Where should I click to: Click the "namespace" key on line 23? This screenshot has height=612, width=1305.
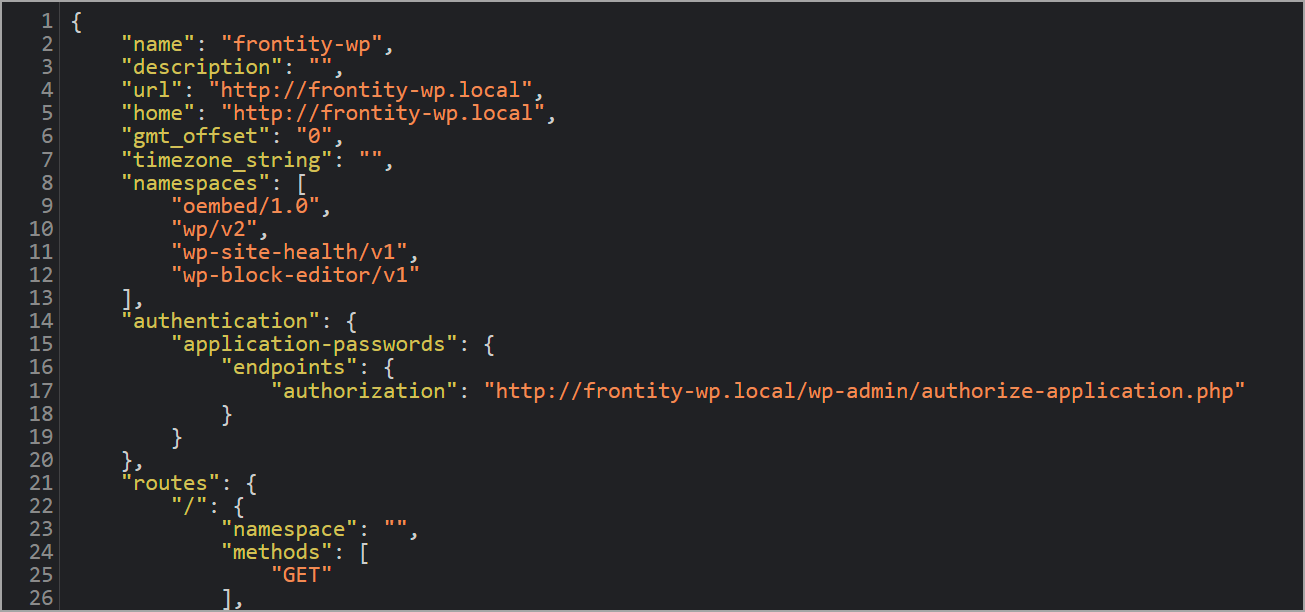(x=290, y=528)
